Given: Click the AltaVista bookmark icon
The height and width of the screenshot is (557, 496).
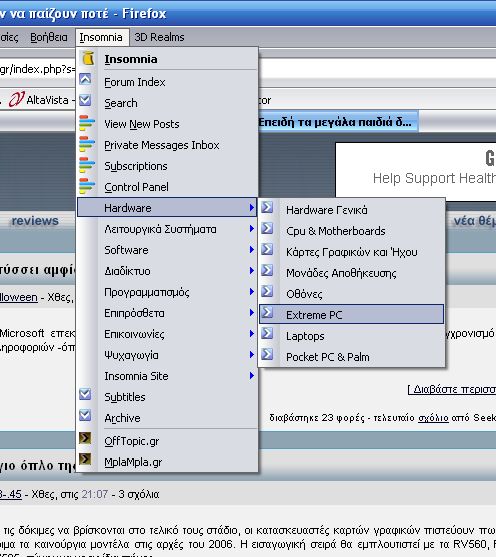Looking at the screenshot, I should pyautogui.click(x=16, y=99).
